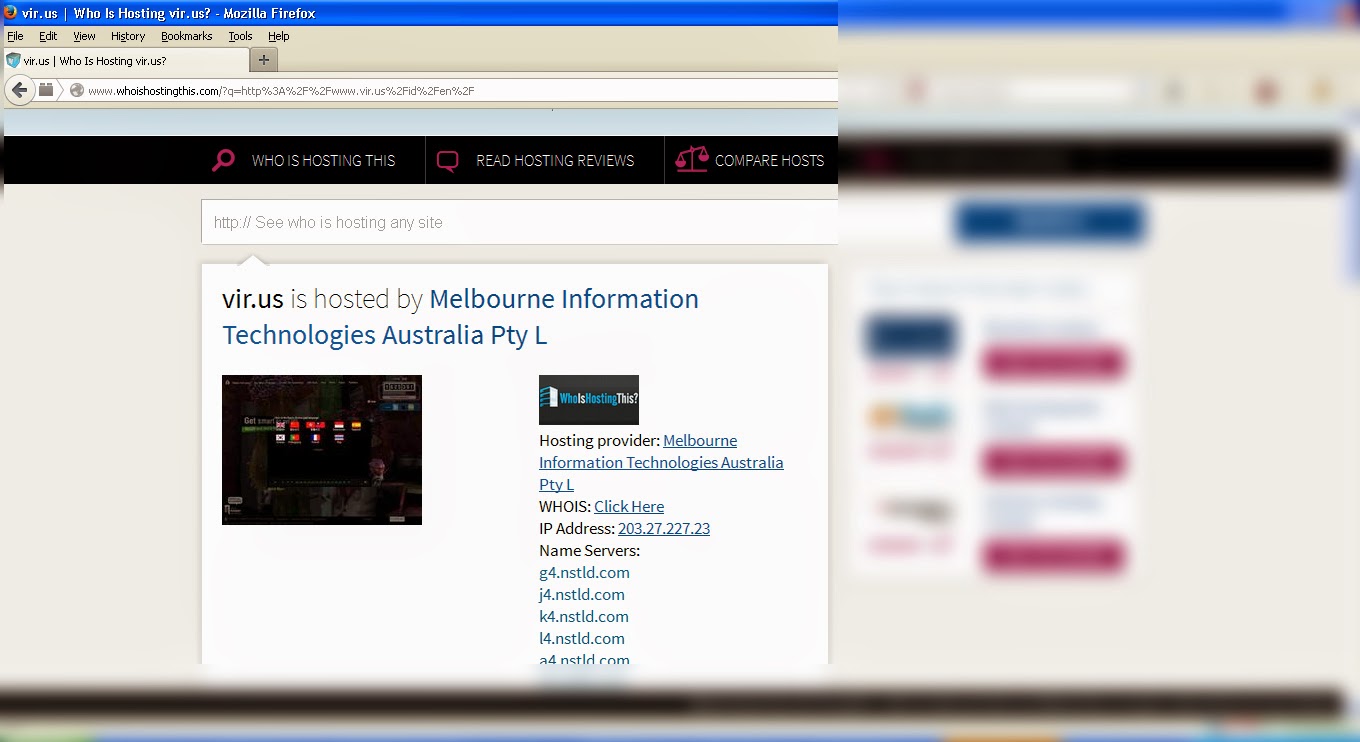This screenshot has height=742, width=1360.
Task: Click the 'Name Servers:' label
Action: click(x=589, y=550)
